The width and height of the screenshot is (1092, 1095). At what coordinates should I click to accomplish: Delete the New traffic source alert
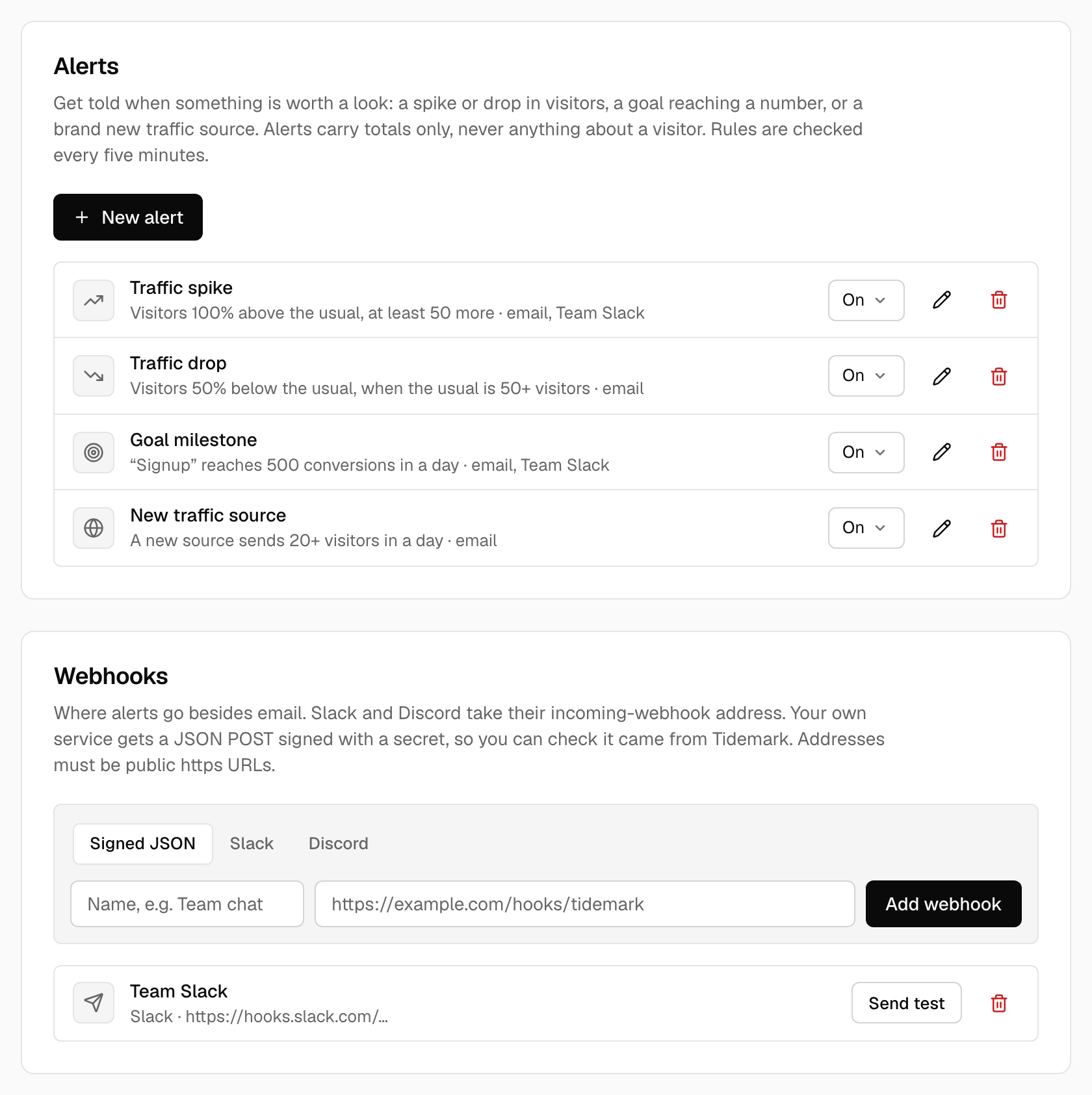point(999,528)
